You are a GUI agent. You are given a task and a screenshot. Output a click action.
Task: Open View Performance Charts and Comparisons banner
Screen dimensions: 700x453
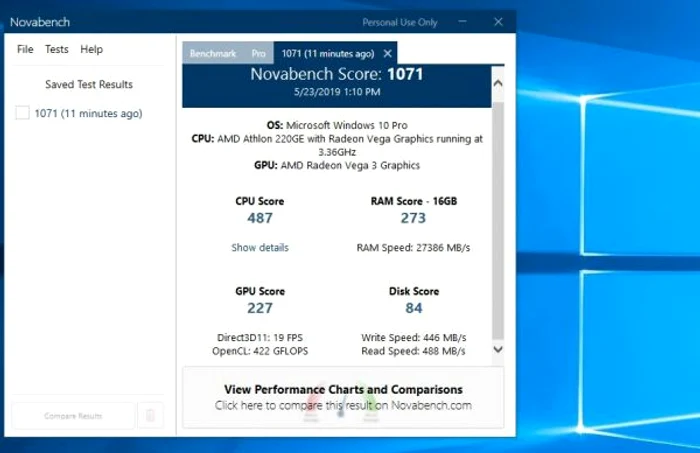(x=343, y=398)
